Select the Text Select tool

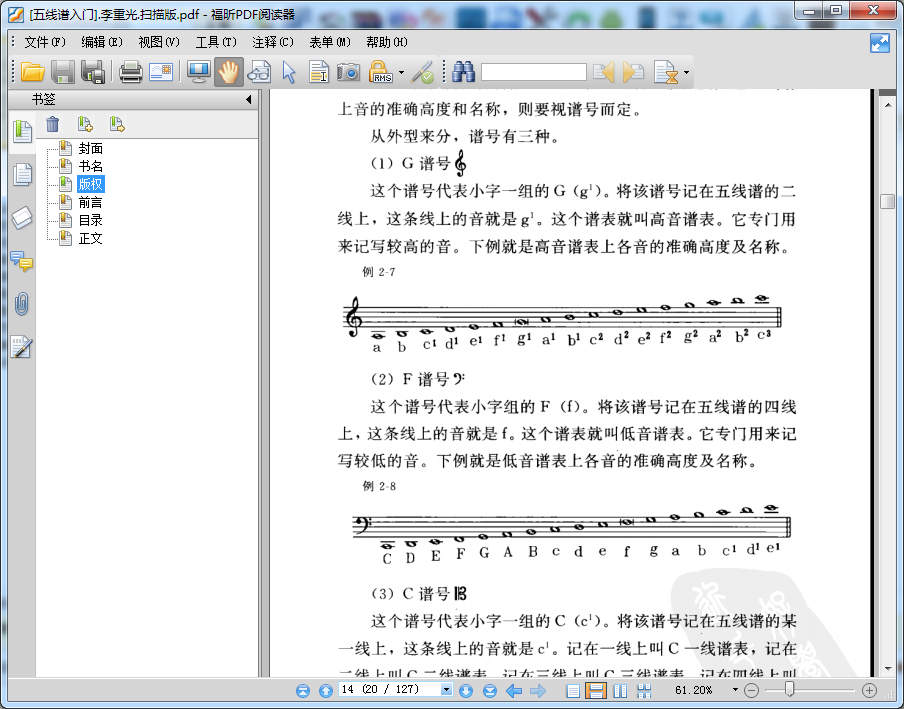click(319, 72)
